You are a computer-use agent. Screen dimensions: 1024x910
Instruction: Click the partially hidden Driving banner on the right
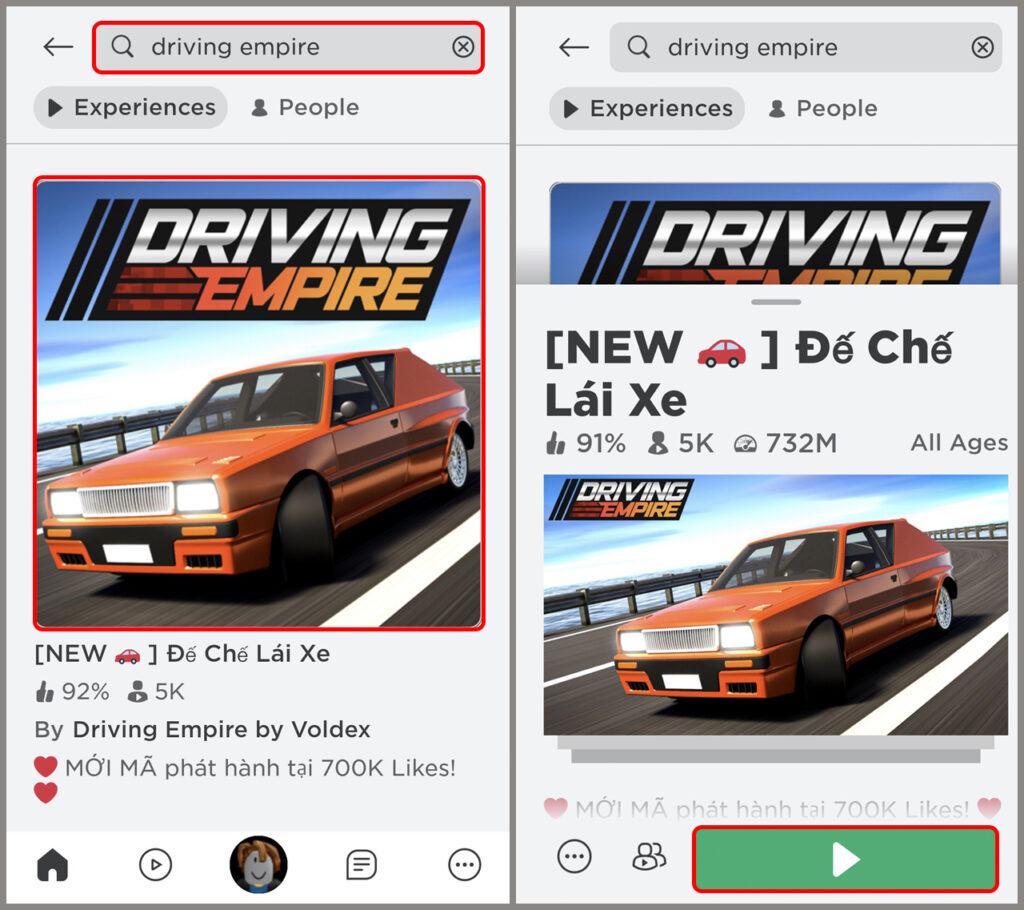[x=775, y=233]
